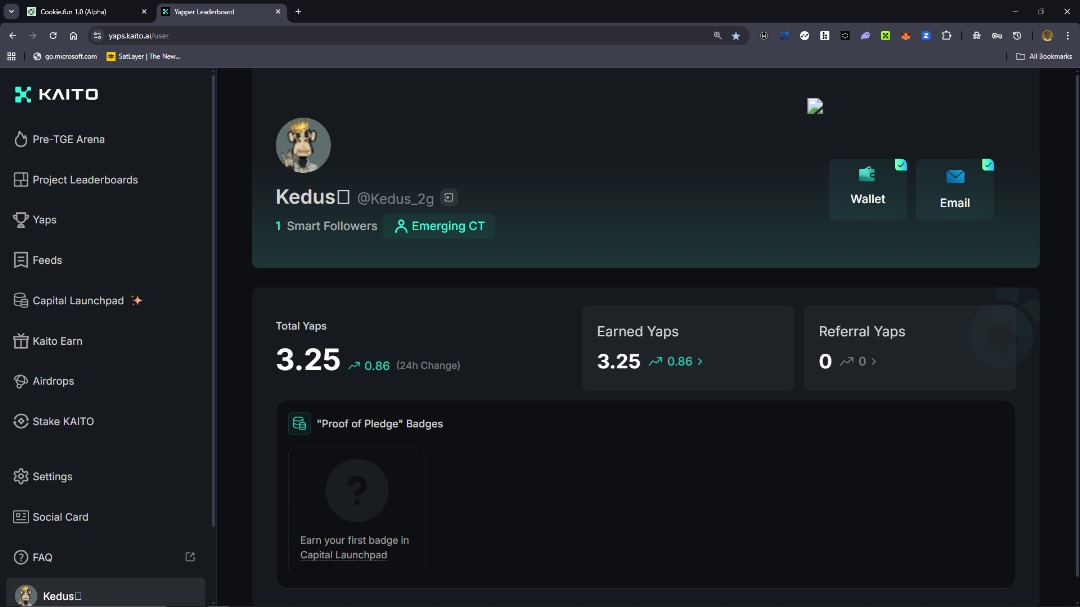Click the verified checkmark on Wallet
Screen dimensions: 1080x607
[900, 164]
